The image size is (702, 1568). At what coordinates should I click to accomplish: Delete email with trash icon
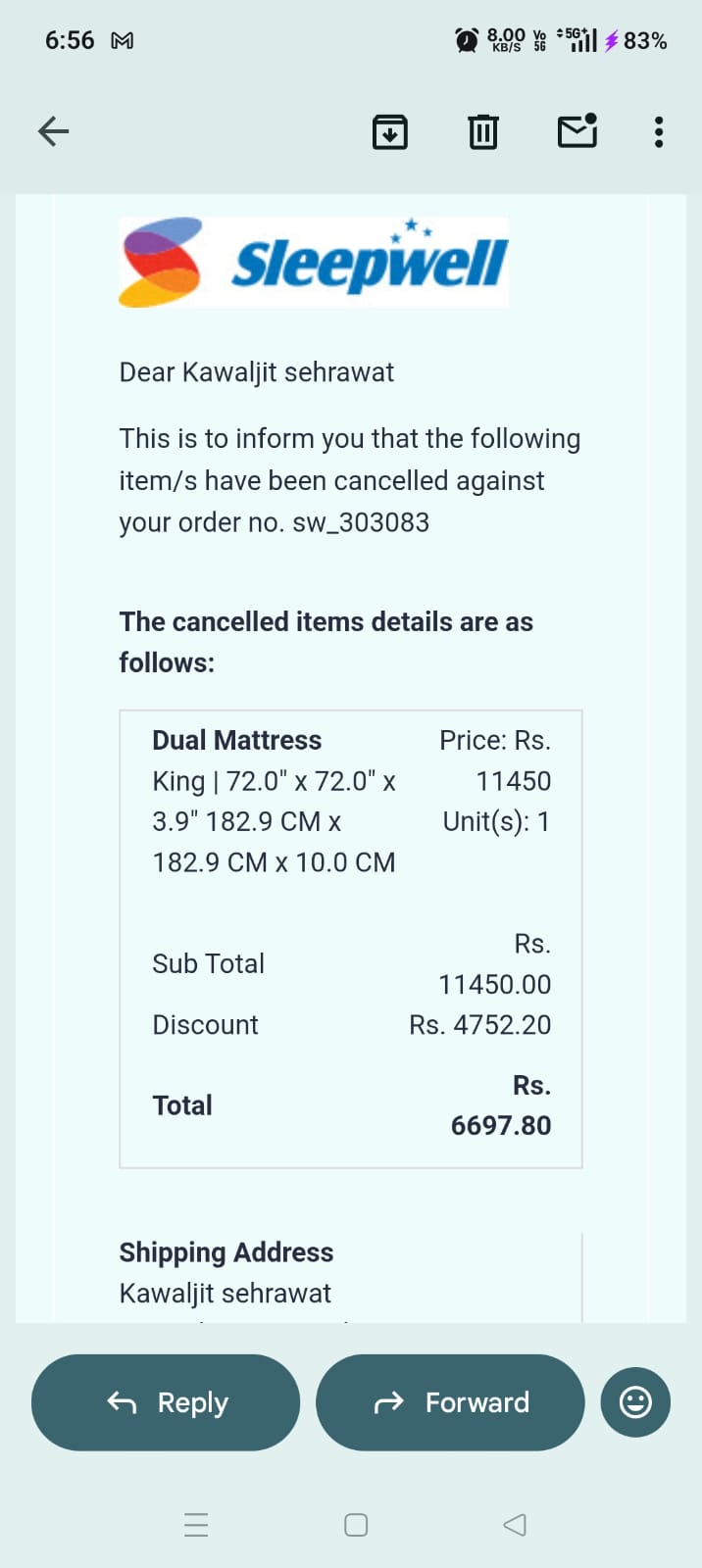pos(482,131)
